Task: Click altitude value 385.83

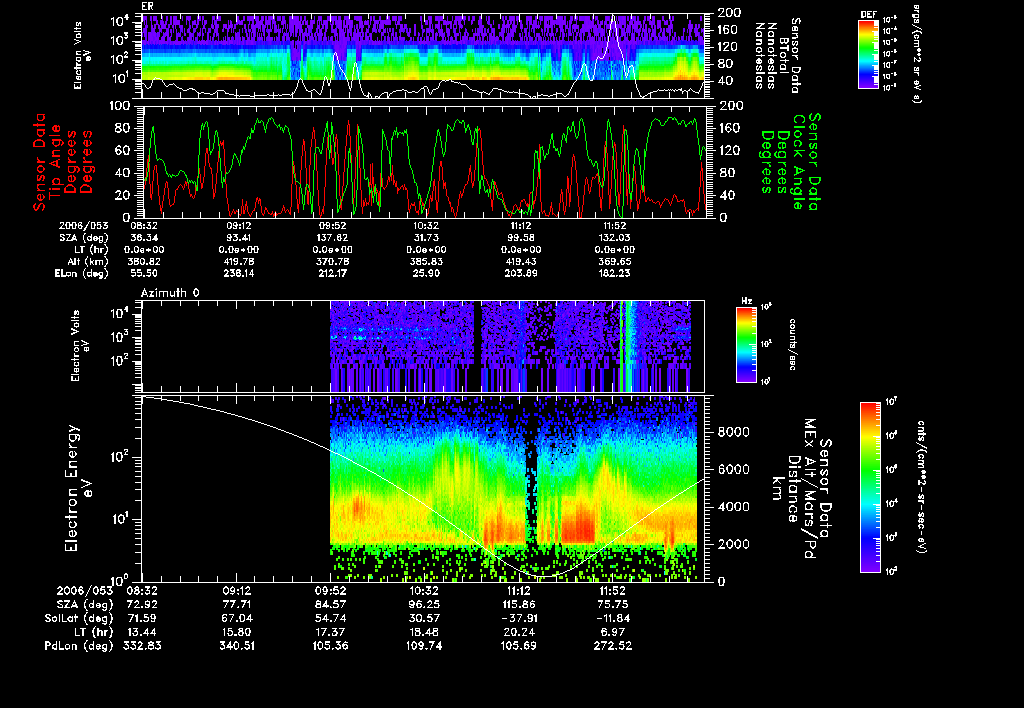Action: click(x=426, y=261)
